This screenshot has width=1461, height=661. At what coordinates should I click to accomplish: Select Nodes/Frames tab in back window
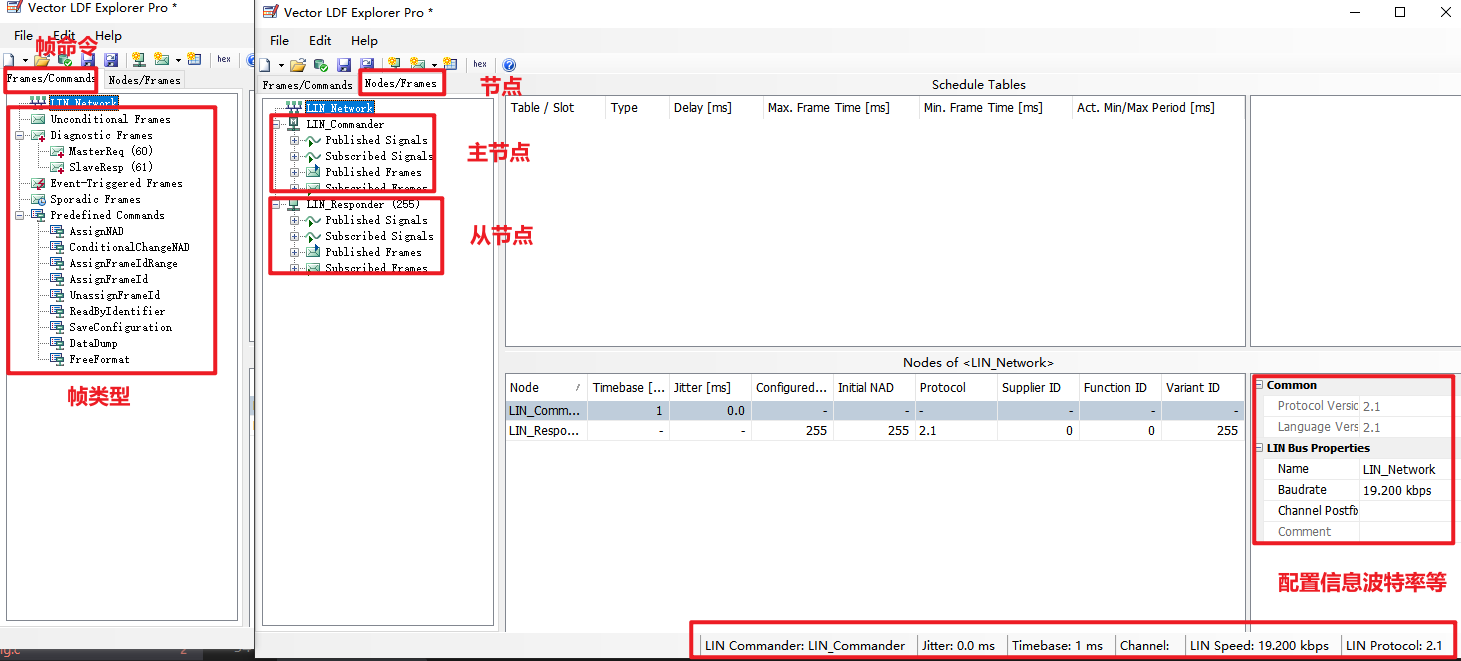[x=144, y=80]
